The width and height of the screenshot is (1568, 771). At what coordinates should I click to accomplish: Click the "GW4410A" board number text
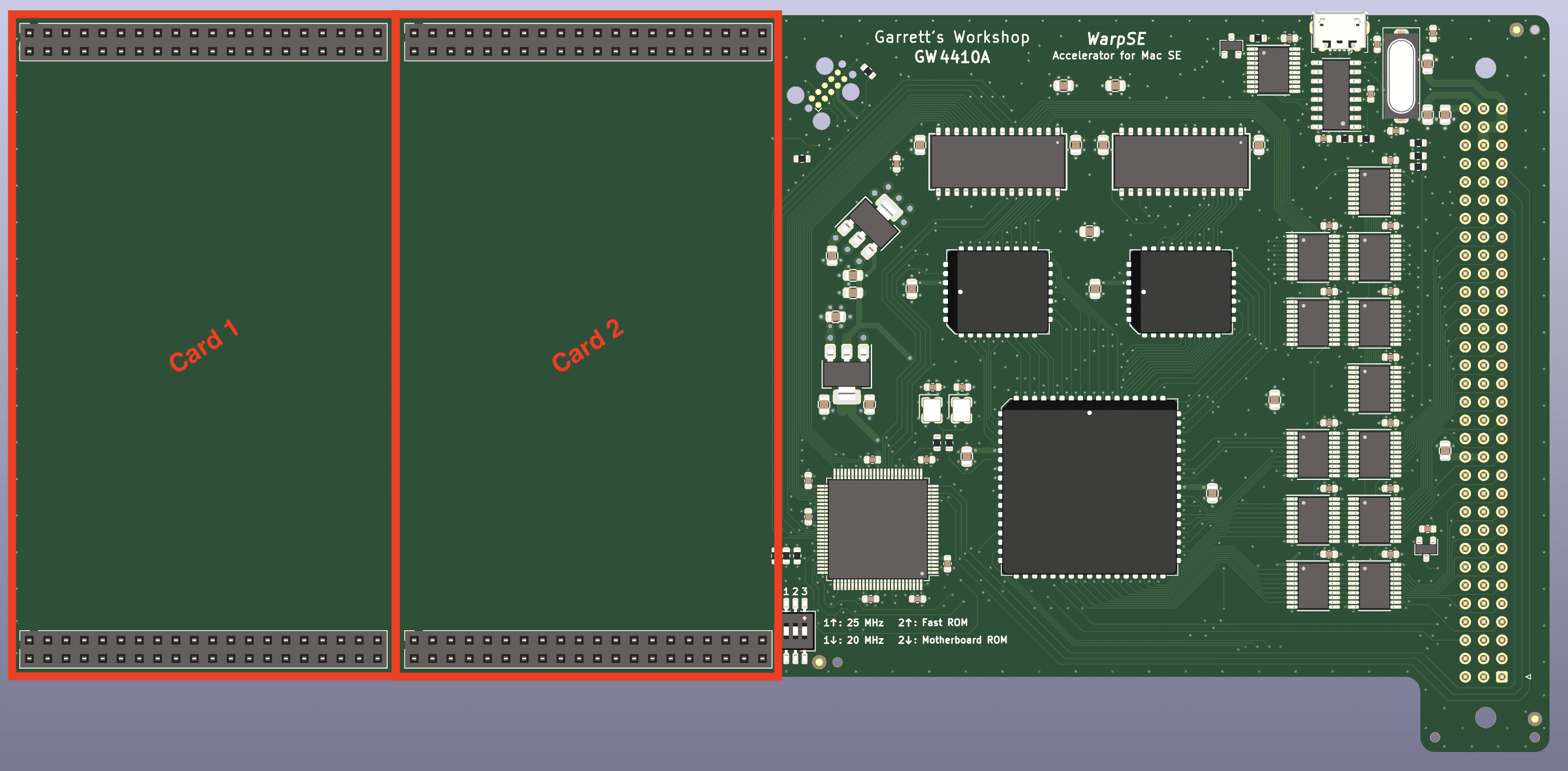pyautogui.click(x=952, y=57)
